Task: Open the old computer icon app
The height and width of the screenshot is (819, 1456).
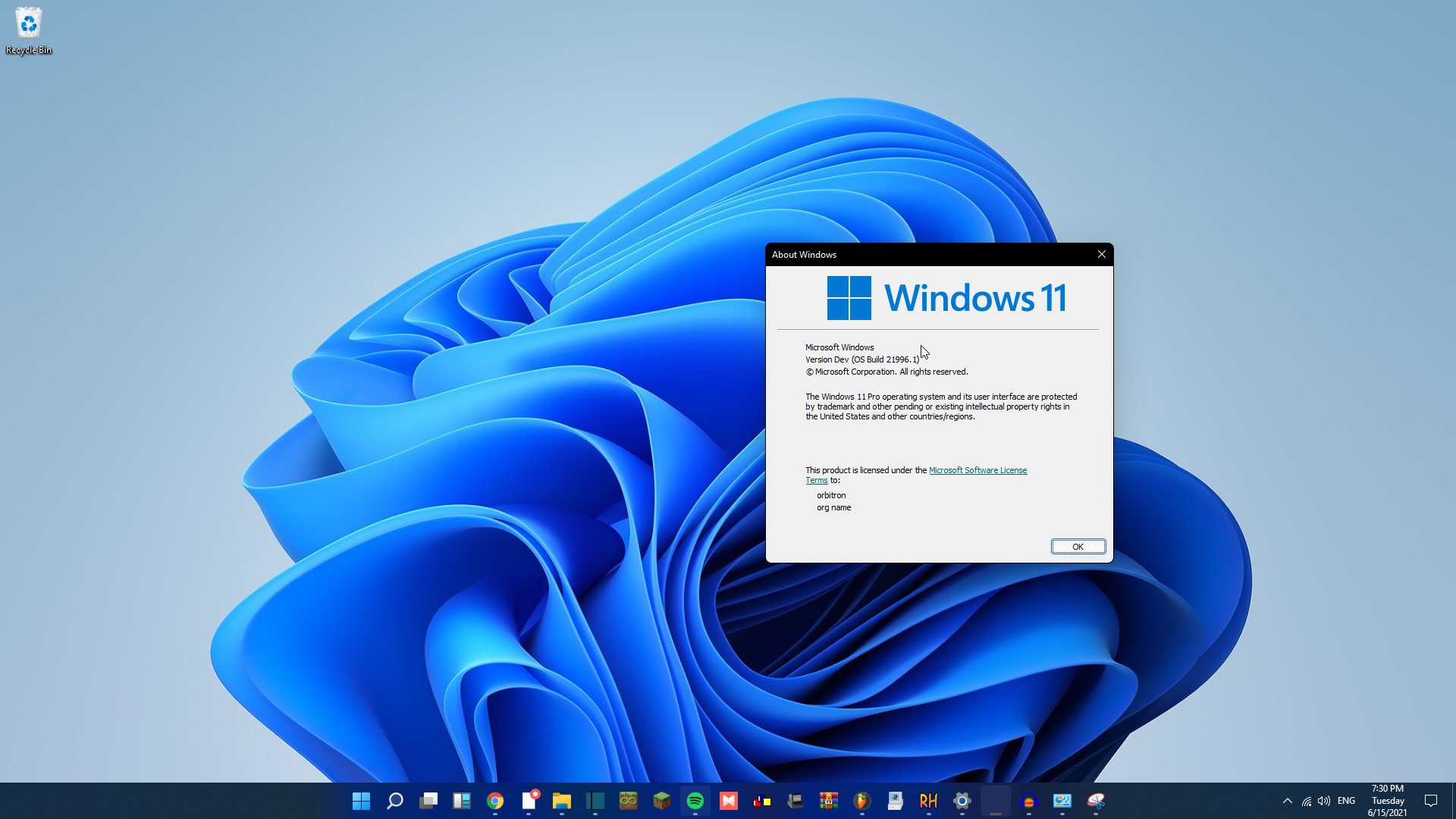Action: pyautogui.click(x=896, y=801)
